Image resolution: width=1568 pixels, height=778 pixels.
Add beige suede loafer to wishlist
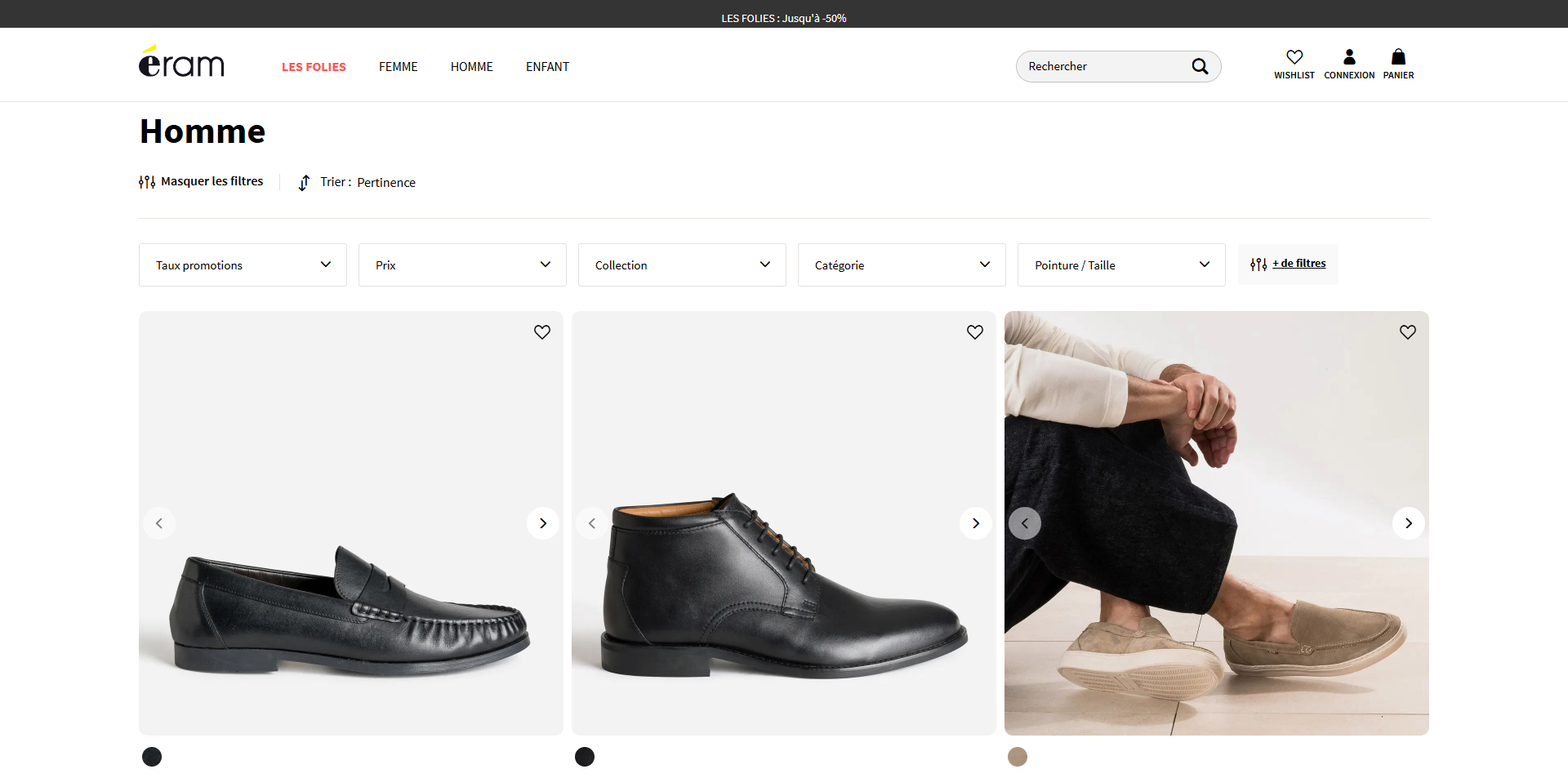1408,332
